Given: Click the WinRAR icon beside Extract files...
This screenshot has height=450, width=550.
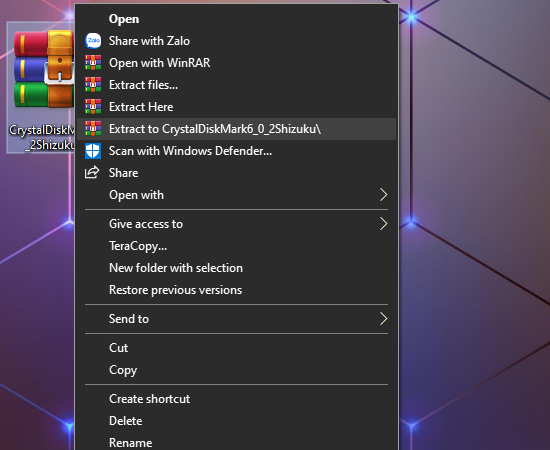Looking at the screenshot, I should [93, 85].
